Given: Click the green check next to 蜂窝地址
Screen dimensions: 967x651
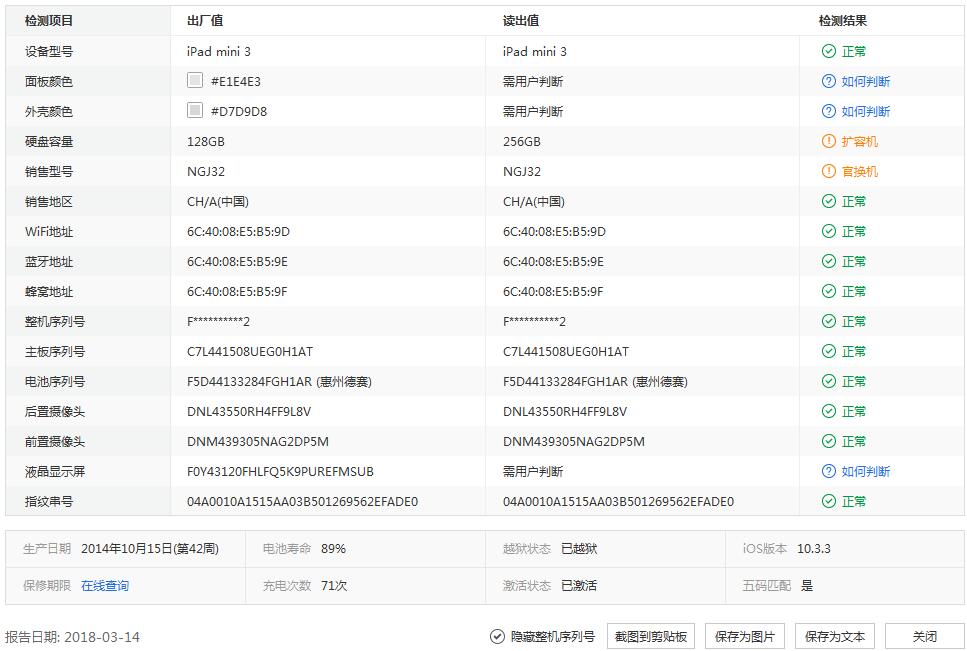Looking at the screenshot, I should 827,291.
